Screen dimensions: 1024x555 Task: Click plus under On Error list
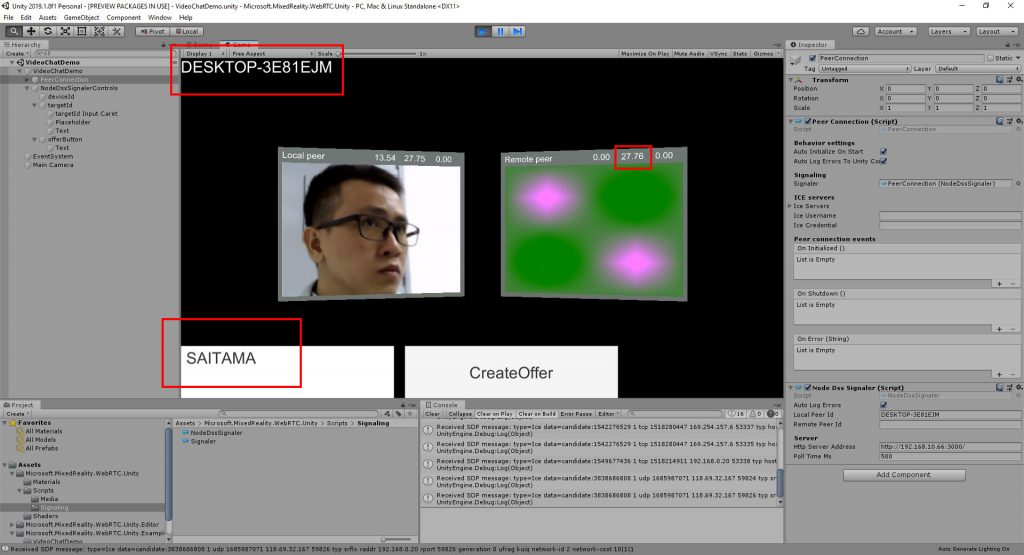[999, 374]
